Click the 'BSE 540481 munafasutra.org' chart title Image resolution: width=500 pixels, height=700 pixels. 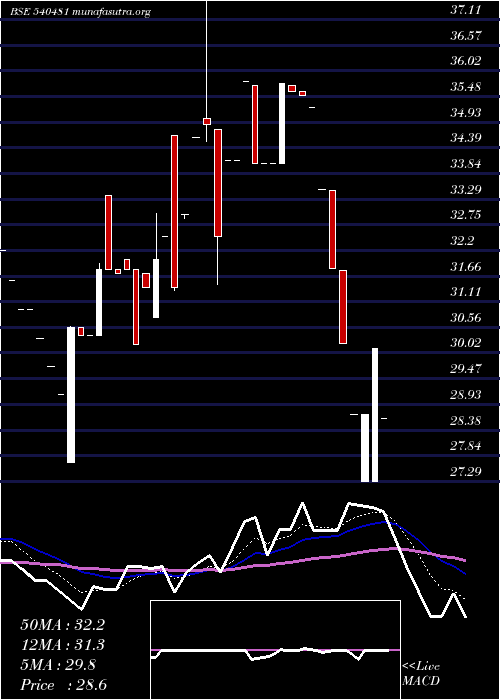pyautogui.click(x=80, y=12)
